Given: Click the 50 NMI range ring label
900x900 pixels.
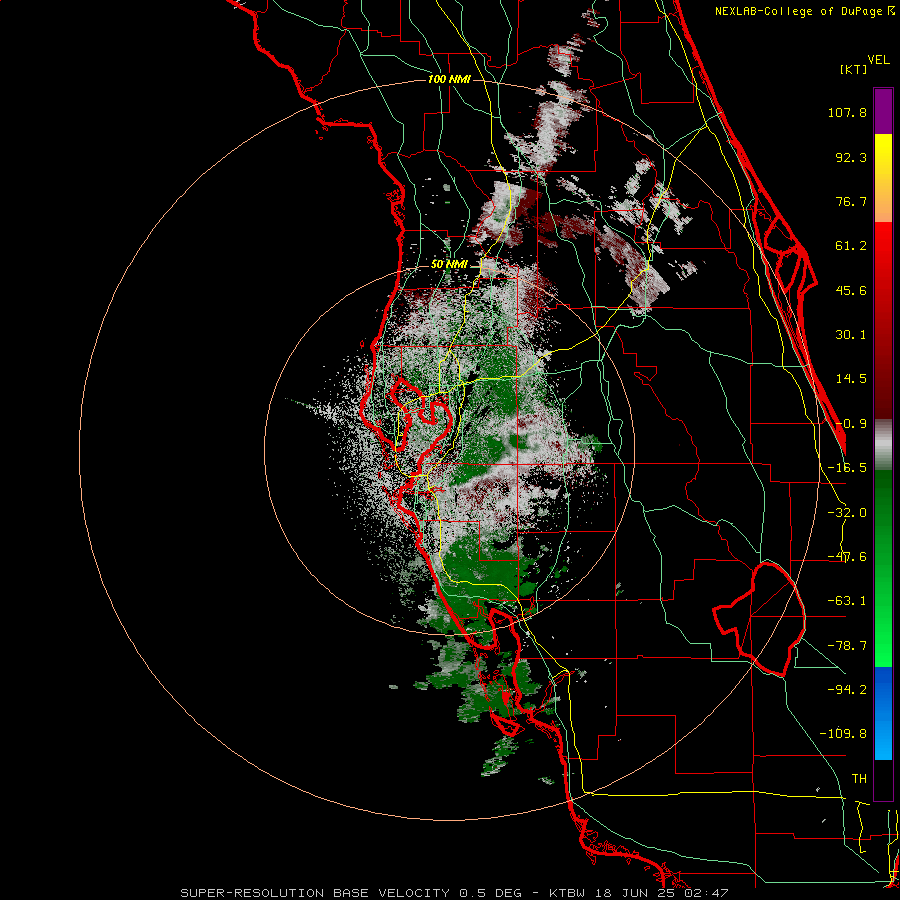Looking at the screenshot, I should pos(449,264).
